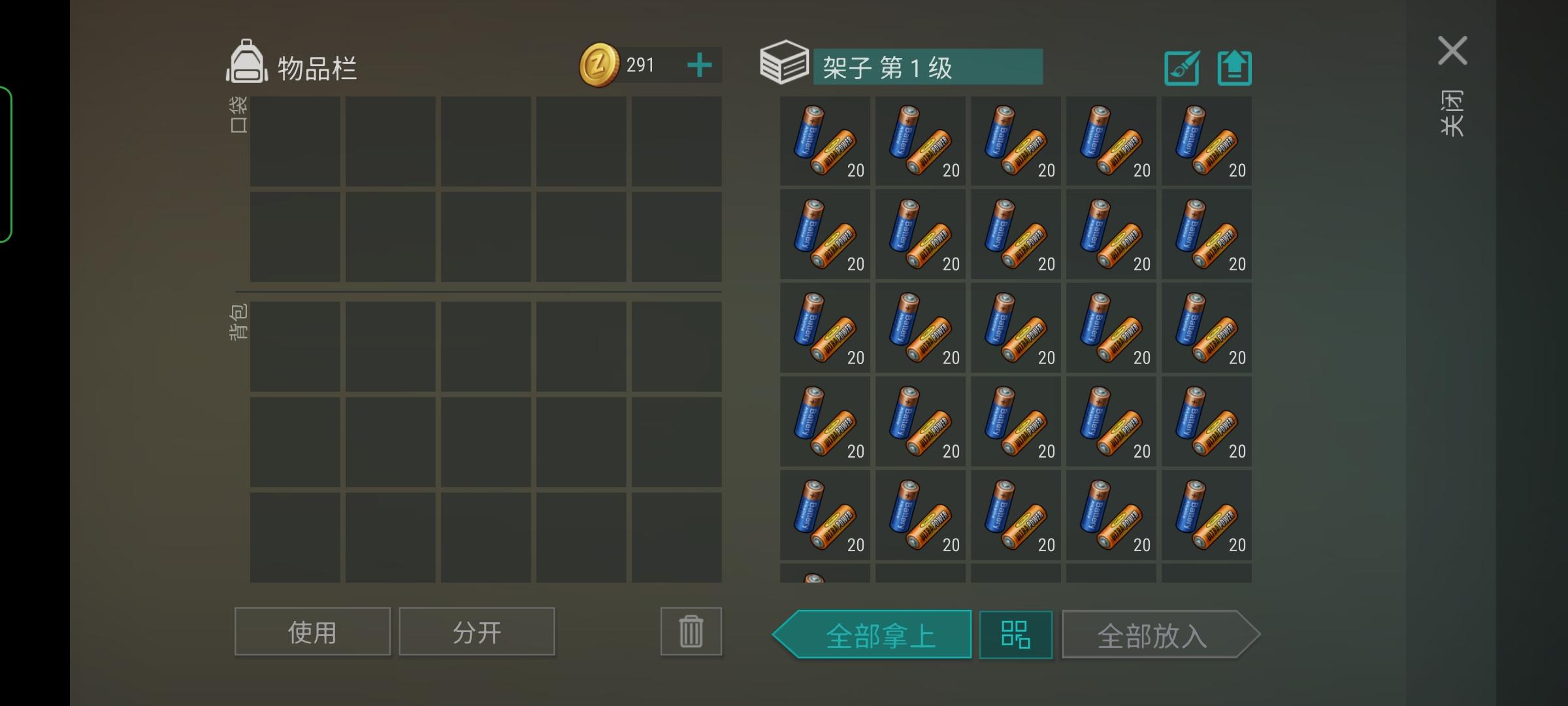Screen dimensions: 1568x706
Task: Open the rename shelf pencil icon
Action: [x=1182, y=68]
